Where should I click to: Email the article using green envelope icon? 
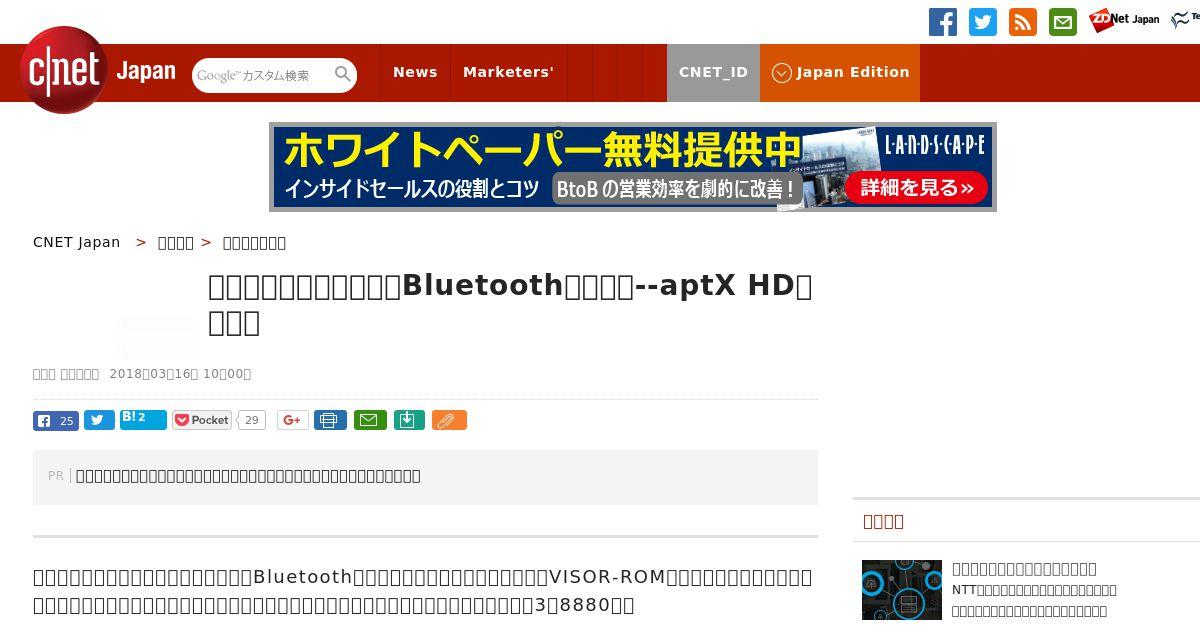[x=369, y=420]
